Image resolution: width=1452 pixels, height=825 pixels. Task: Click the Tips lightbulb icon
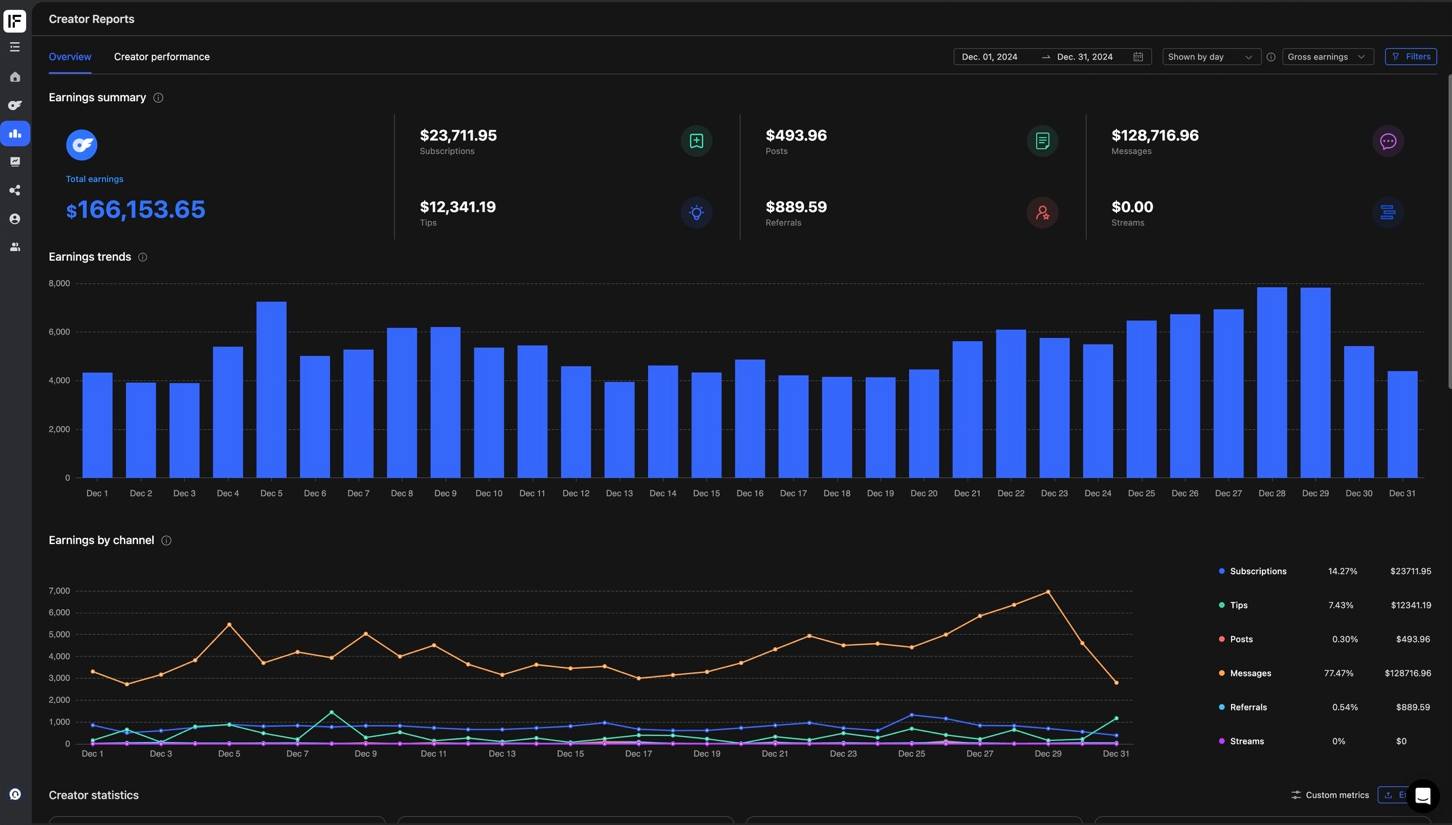coord(696,213)
